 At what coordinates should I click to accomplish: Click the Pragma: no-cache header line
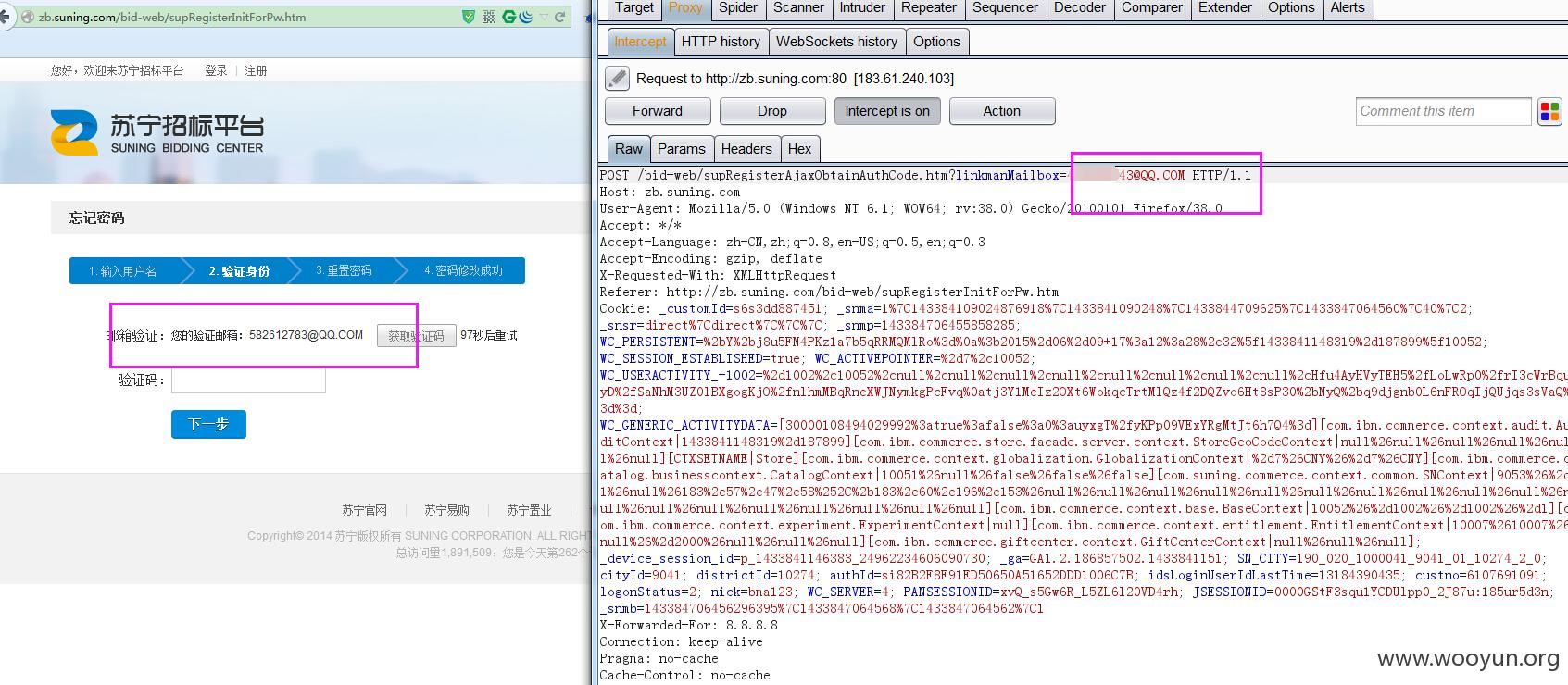point(659,659)
